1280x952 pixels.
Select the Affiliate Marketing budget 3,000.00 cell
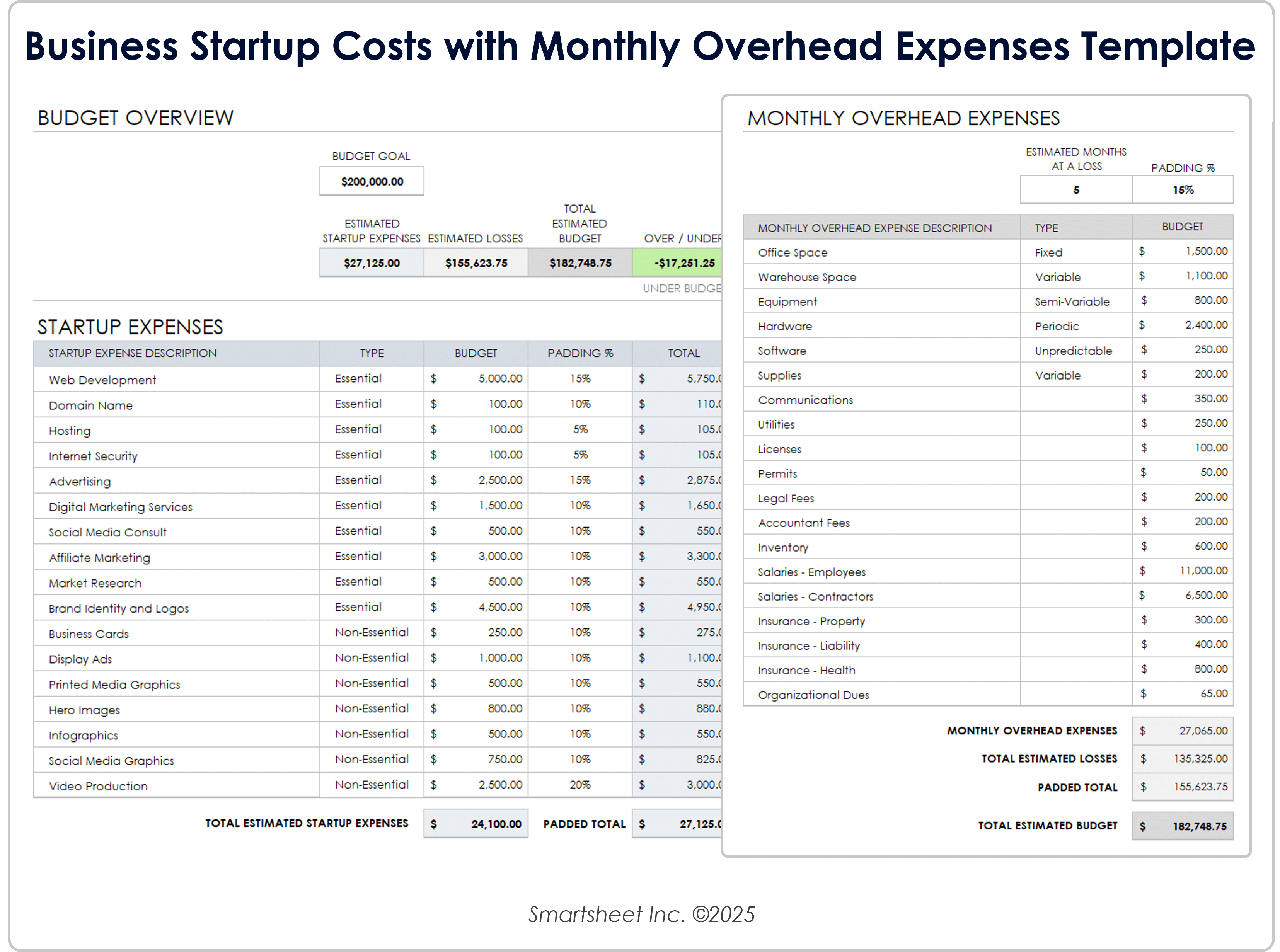[x=476, y=557]
